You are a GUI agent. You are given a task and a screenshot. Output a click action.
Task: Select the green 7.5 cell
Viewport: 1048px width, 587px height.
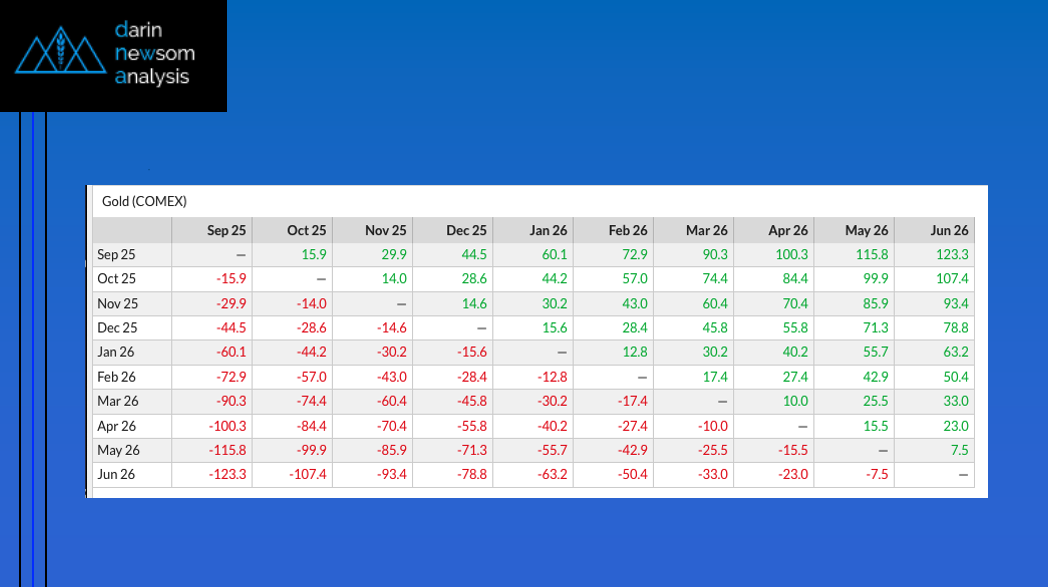pos(958,450)
